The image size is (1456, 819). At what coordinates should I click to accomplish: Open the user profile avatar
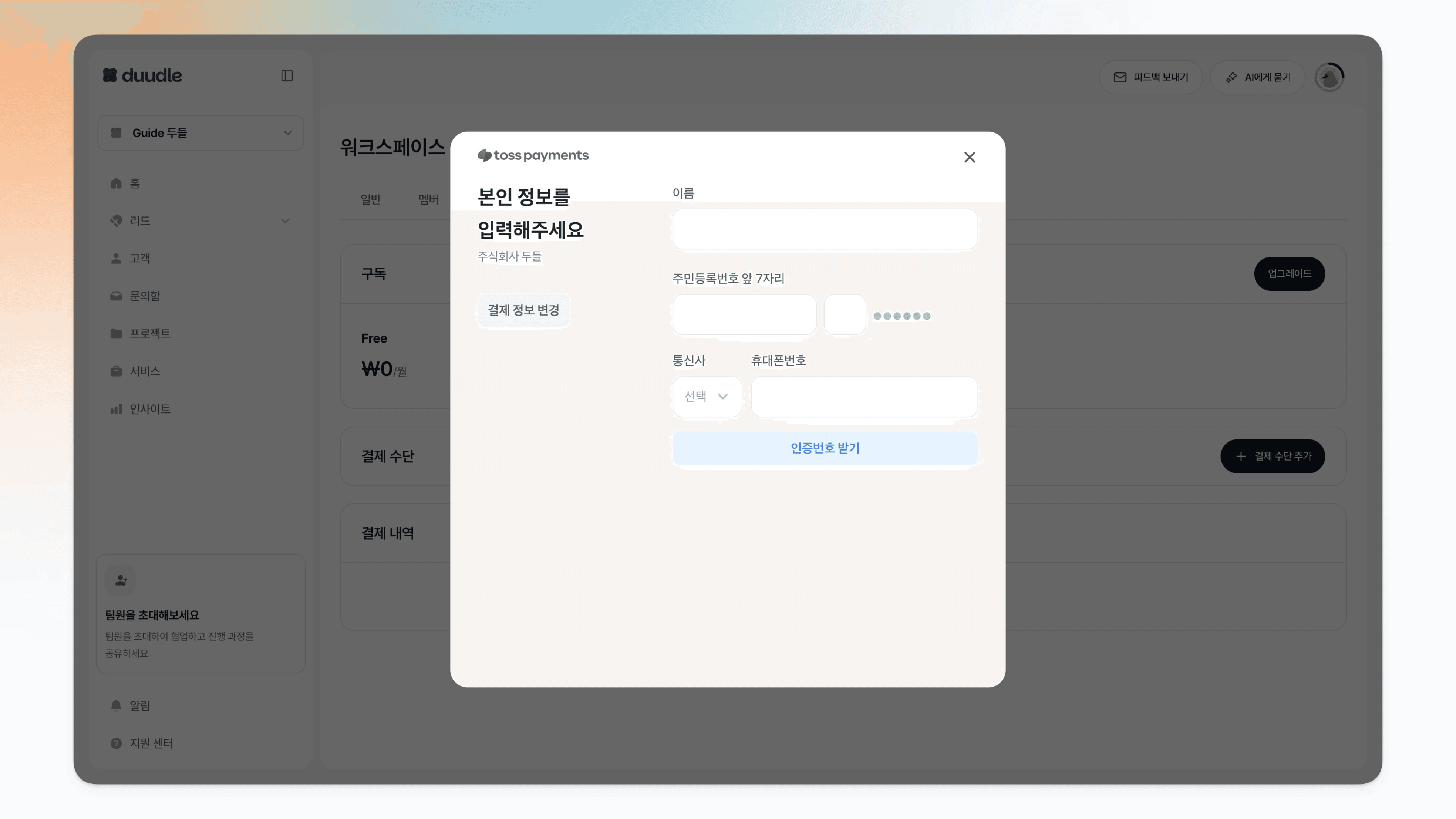(1329, 77)
